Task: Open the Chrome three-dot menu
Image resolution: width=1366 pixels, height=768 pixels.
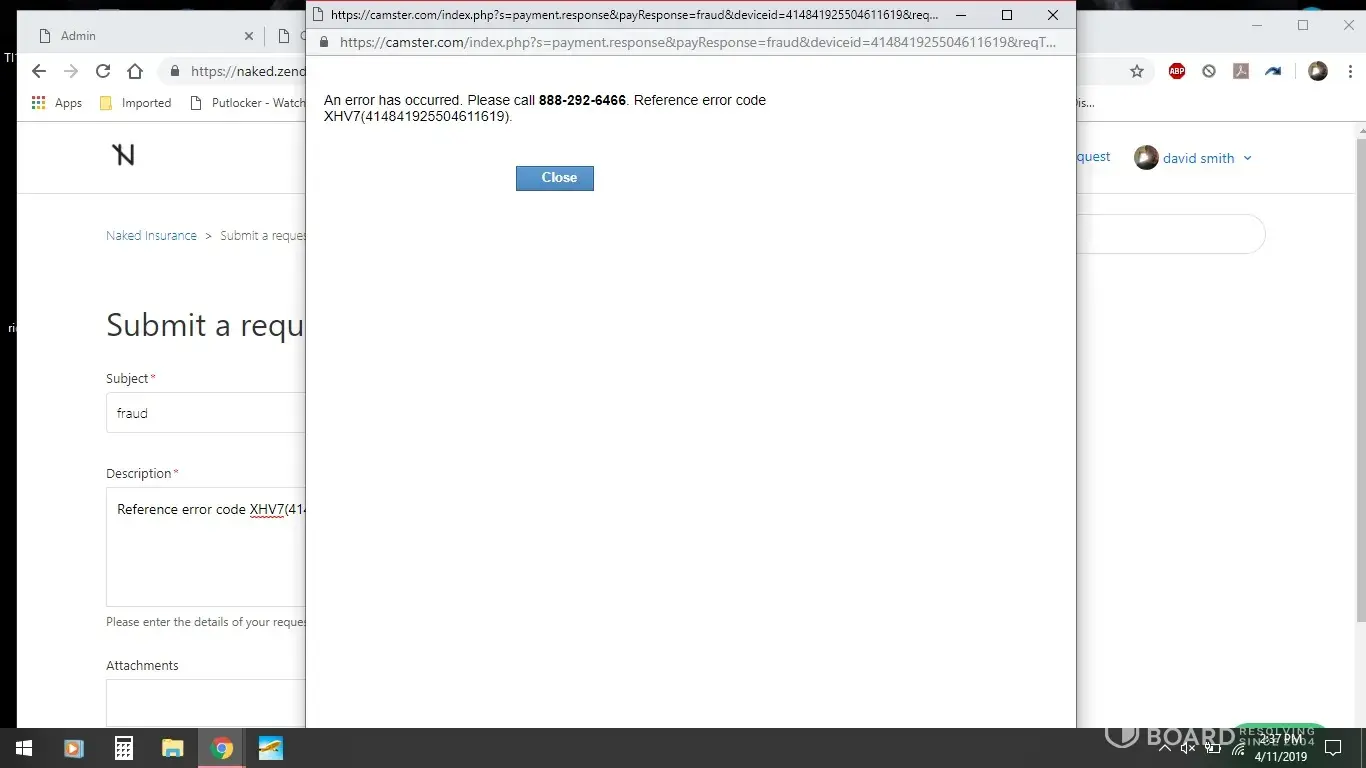Action: pos(1350,71)
